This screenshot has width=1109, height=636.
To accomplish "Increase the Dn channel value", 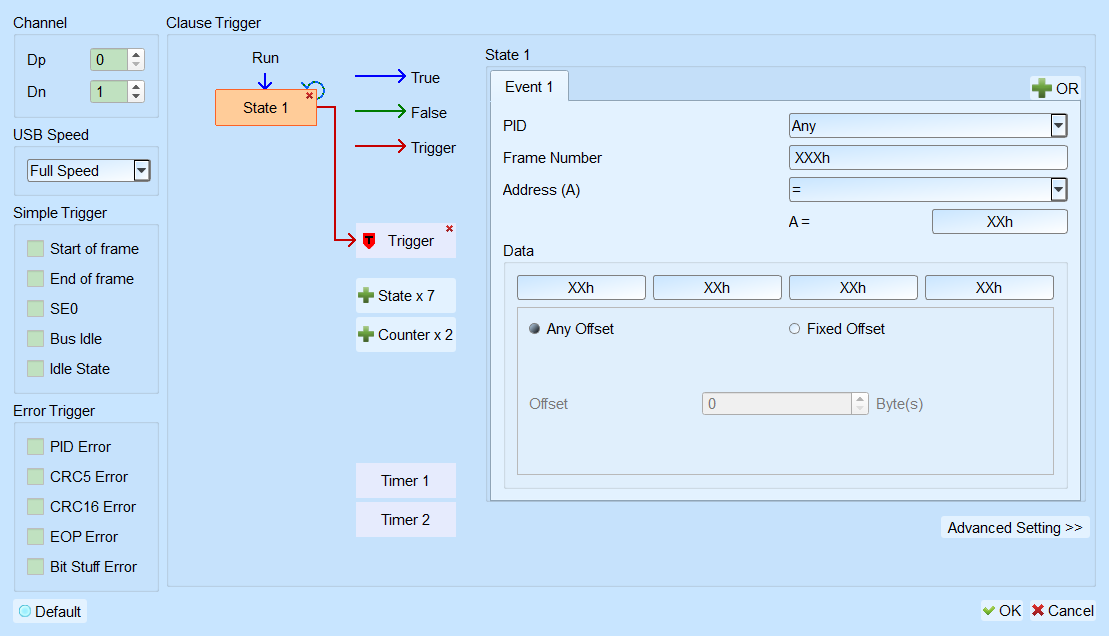I will pos(136,86).
